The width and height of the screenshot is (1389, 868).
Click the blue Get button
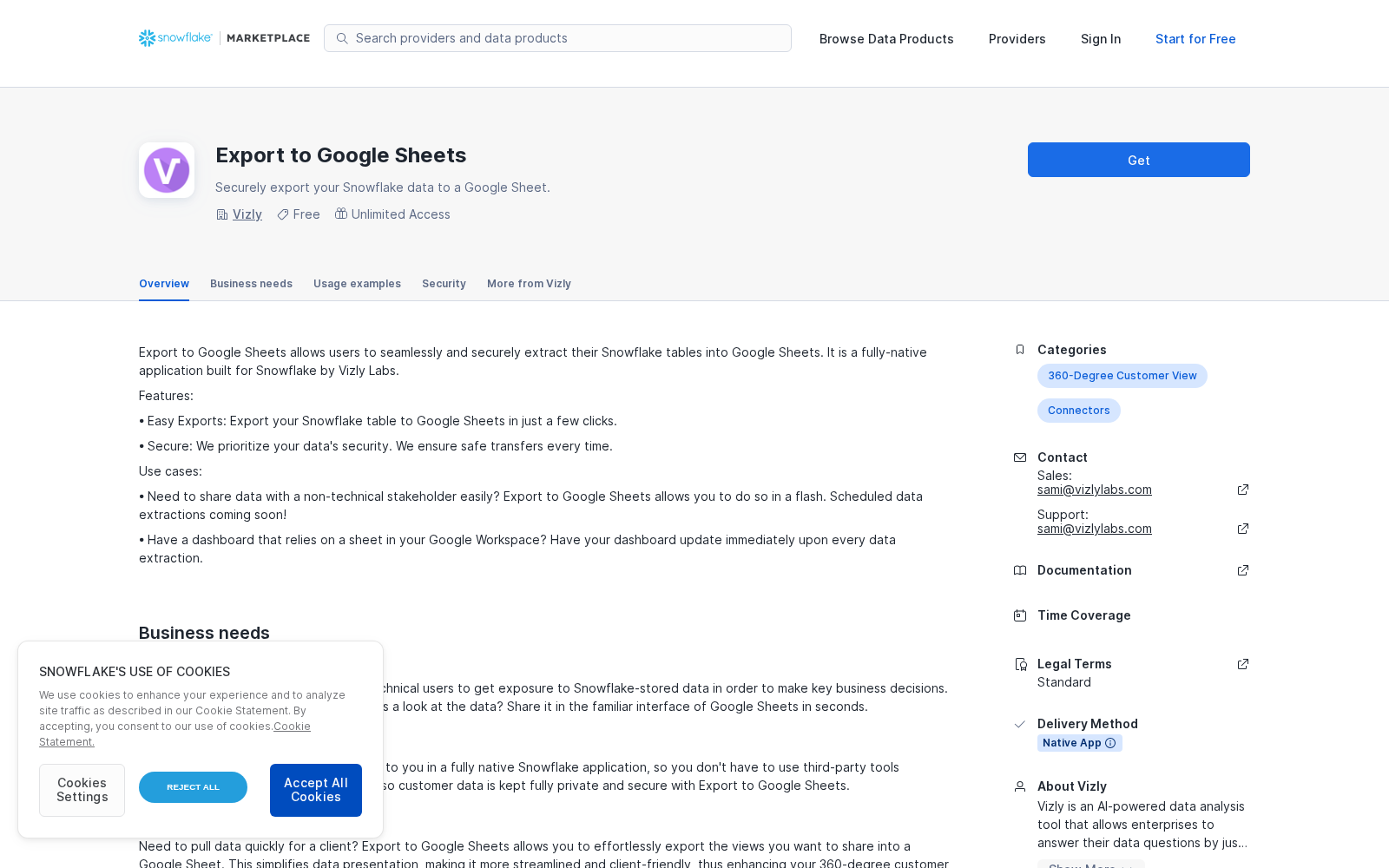point(1139,160)
